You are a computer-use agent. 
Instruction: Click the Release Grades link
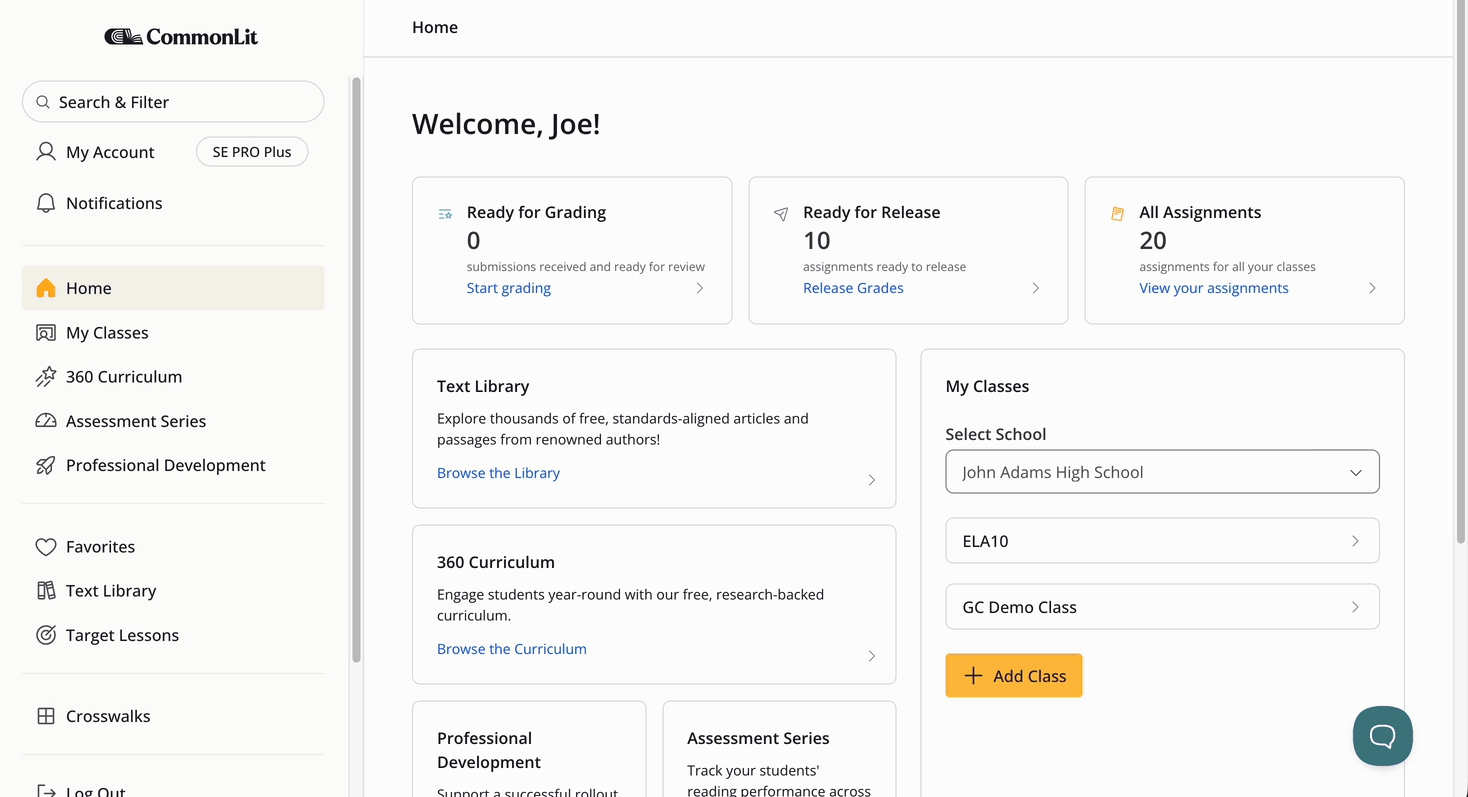click(853, 288)
